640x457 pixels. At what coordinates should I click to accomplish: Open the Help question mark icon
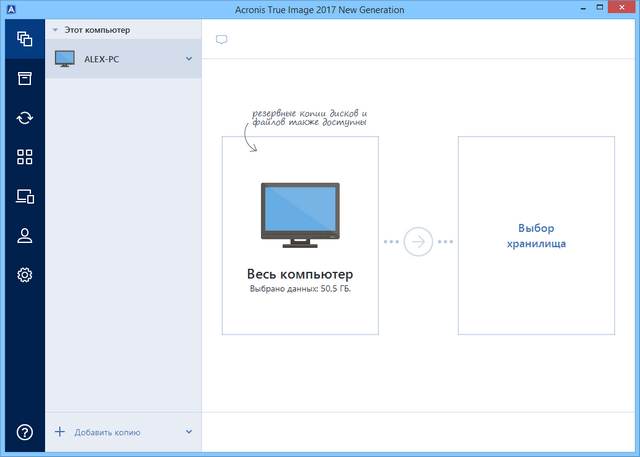click(22, 432)
